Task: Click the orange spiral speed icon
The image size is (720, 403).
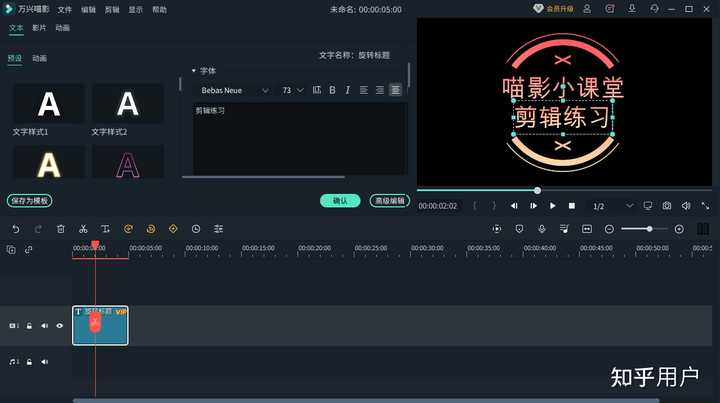Action: (x=151, y=229)
